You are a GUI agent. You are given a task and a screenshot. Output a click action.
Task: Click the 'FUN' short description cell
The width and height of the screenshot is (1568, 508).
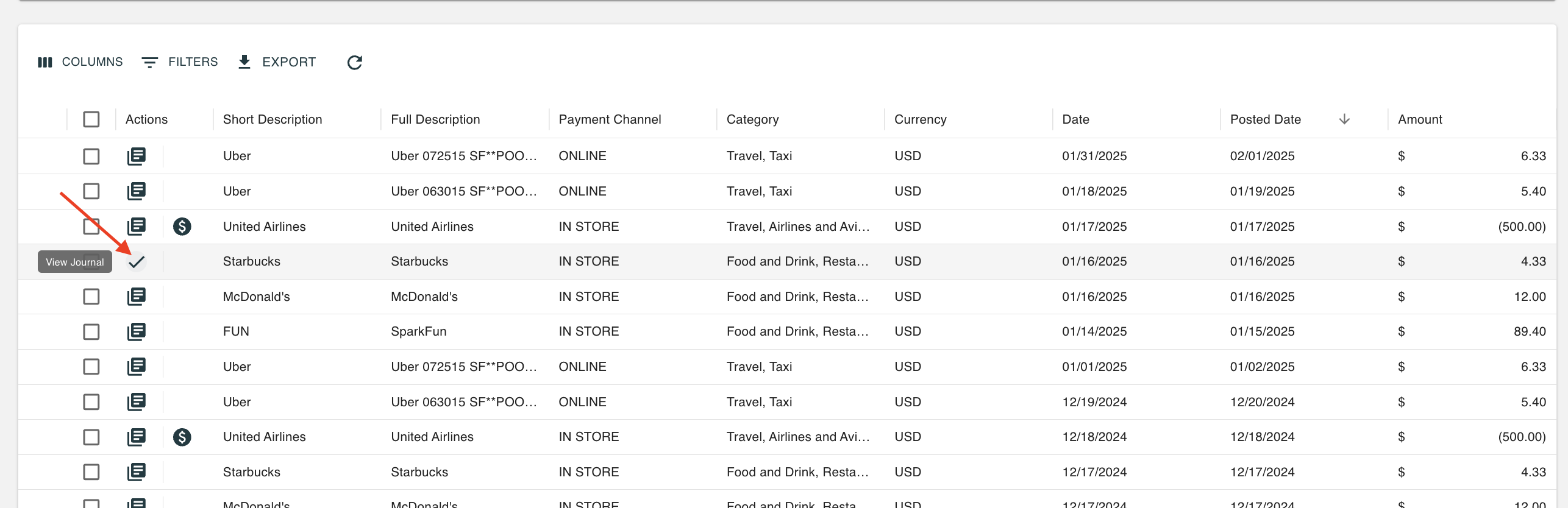coord(236,331)
